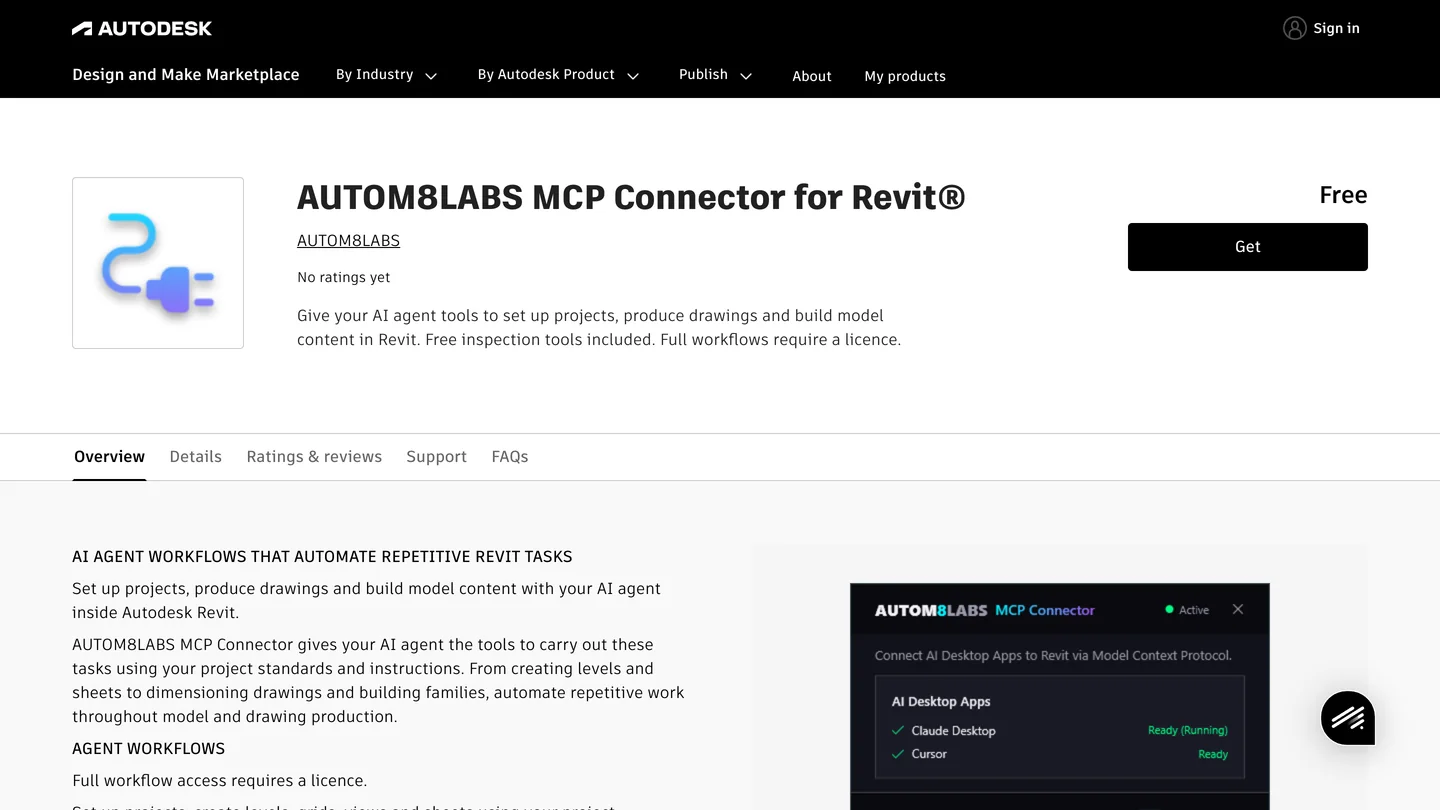Open the Publish dropdown menu
The image size is (1440, 810).
pos(716,75)
